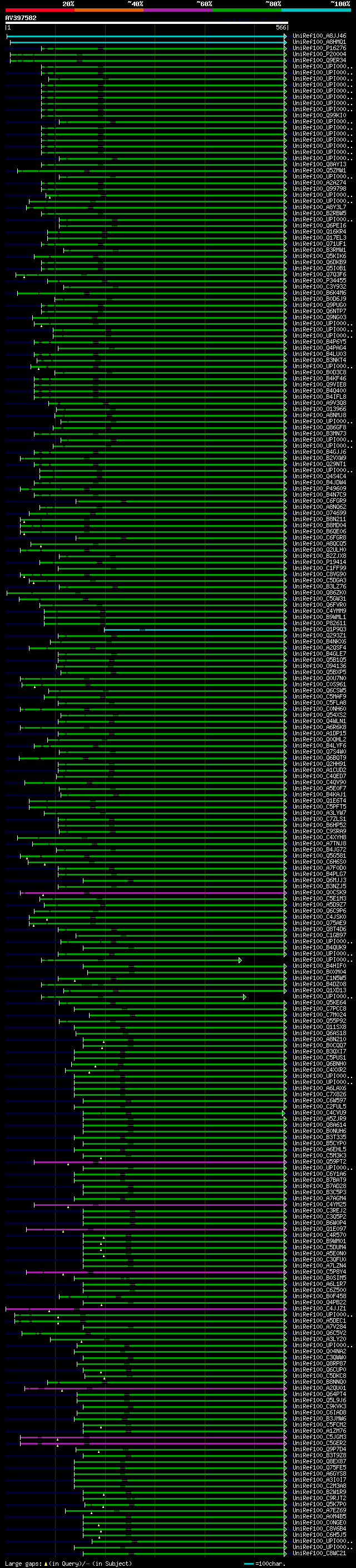Open hit UniRef100_C5MAF9
This screenshot has height=1568, width=356.
pos(319,696)
